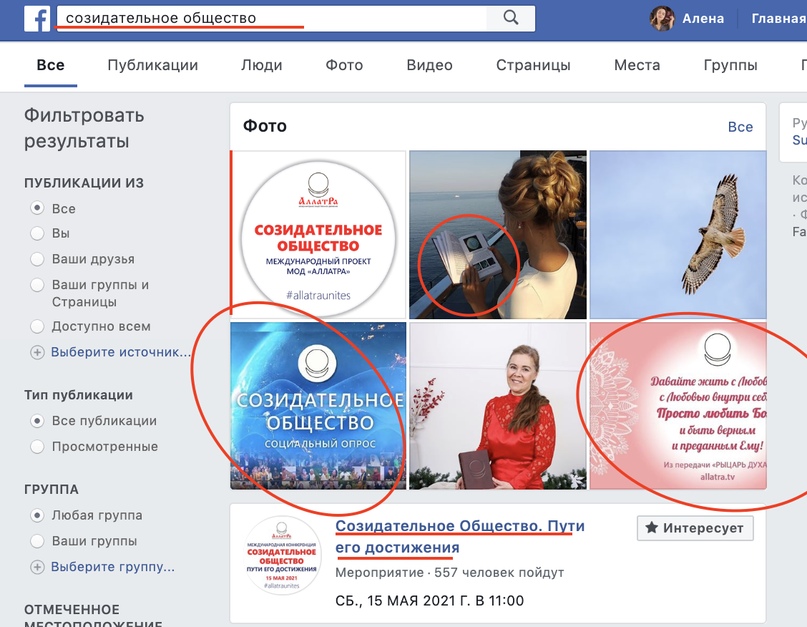Viewport: 807px width, 627px height.
Task: Click plus icon beside Выберите группу
Action: click(x=37, y=567)
